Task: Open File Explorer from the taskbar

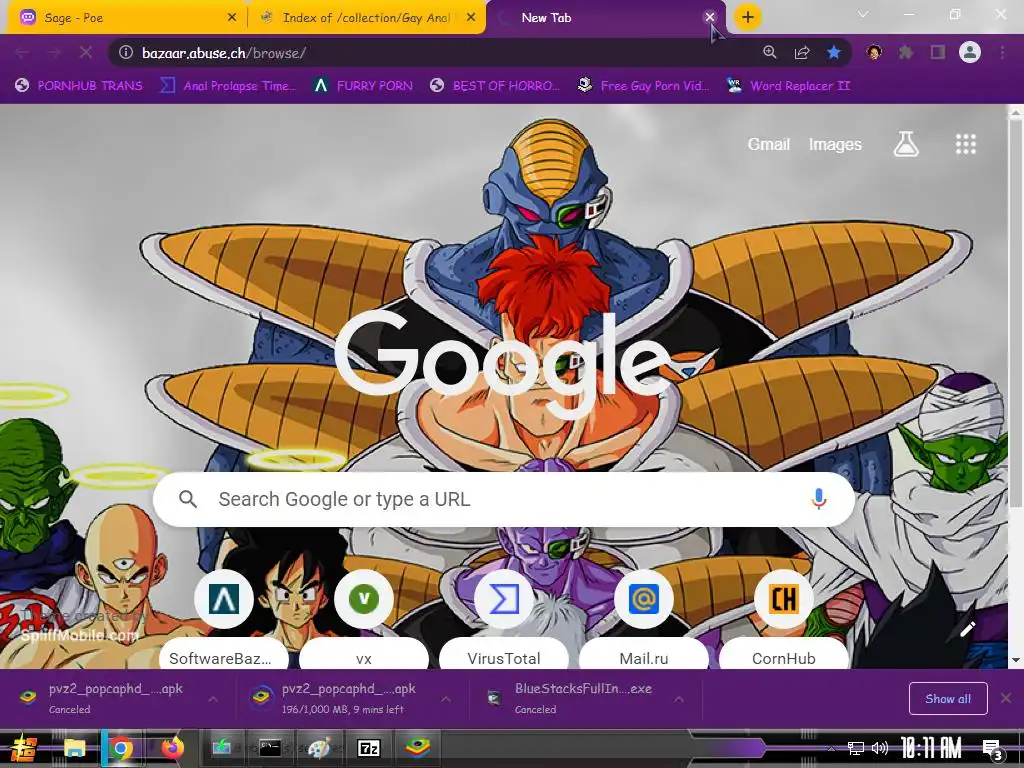Action: click(74, 748)
